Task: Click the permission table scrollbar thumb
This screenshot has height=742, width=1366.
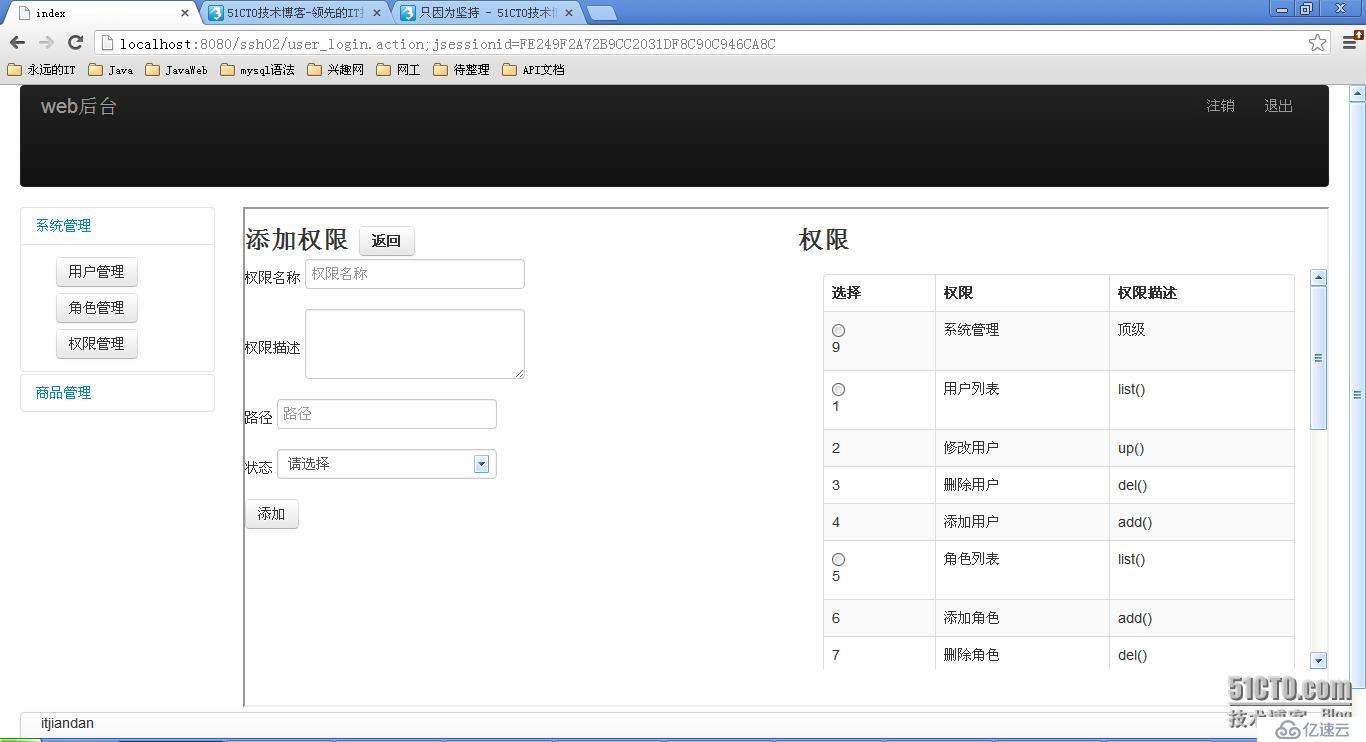Action: 1318,358
